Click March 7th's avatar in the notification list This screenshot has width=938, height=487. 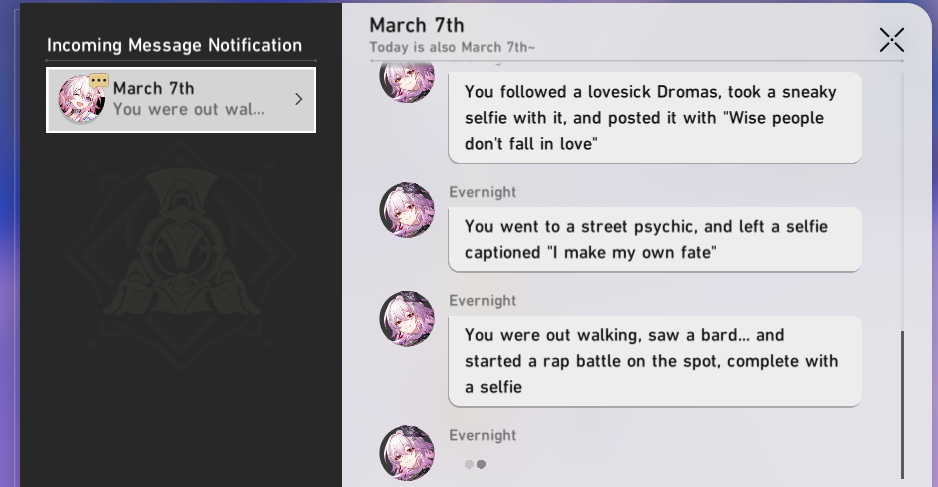81,100
